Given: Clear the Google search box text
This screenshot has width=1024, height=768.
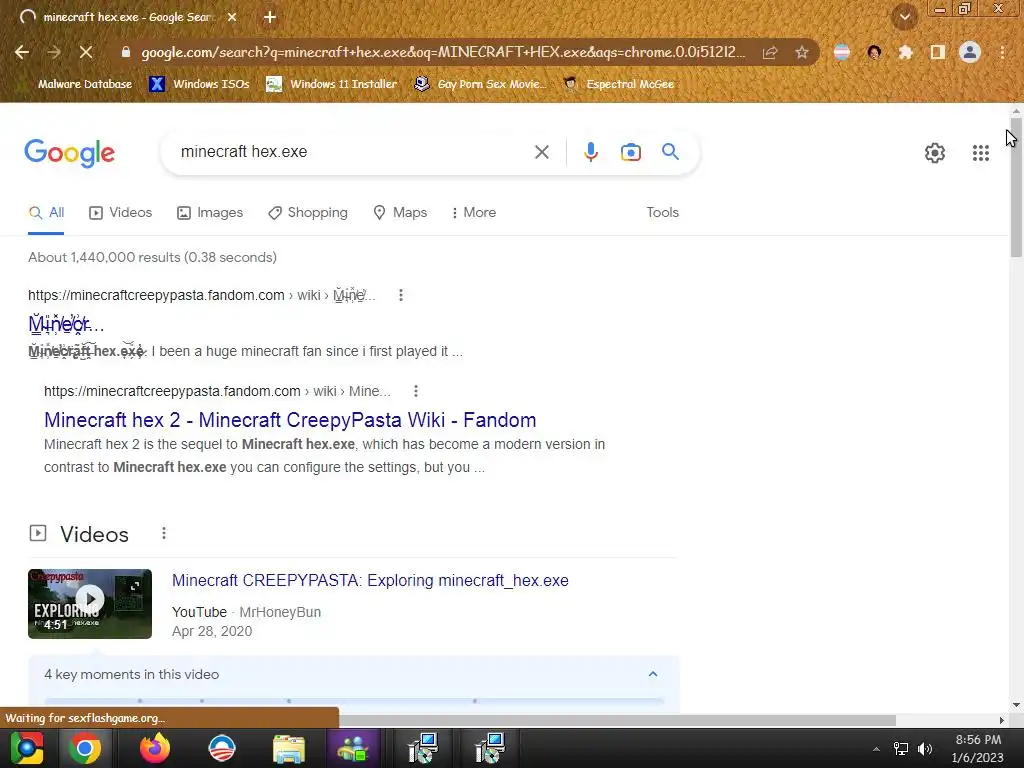Looking at the screenshot, I should coord(541,152).
